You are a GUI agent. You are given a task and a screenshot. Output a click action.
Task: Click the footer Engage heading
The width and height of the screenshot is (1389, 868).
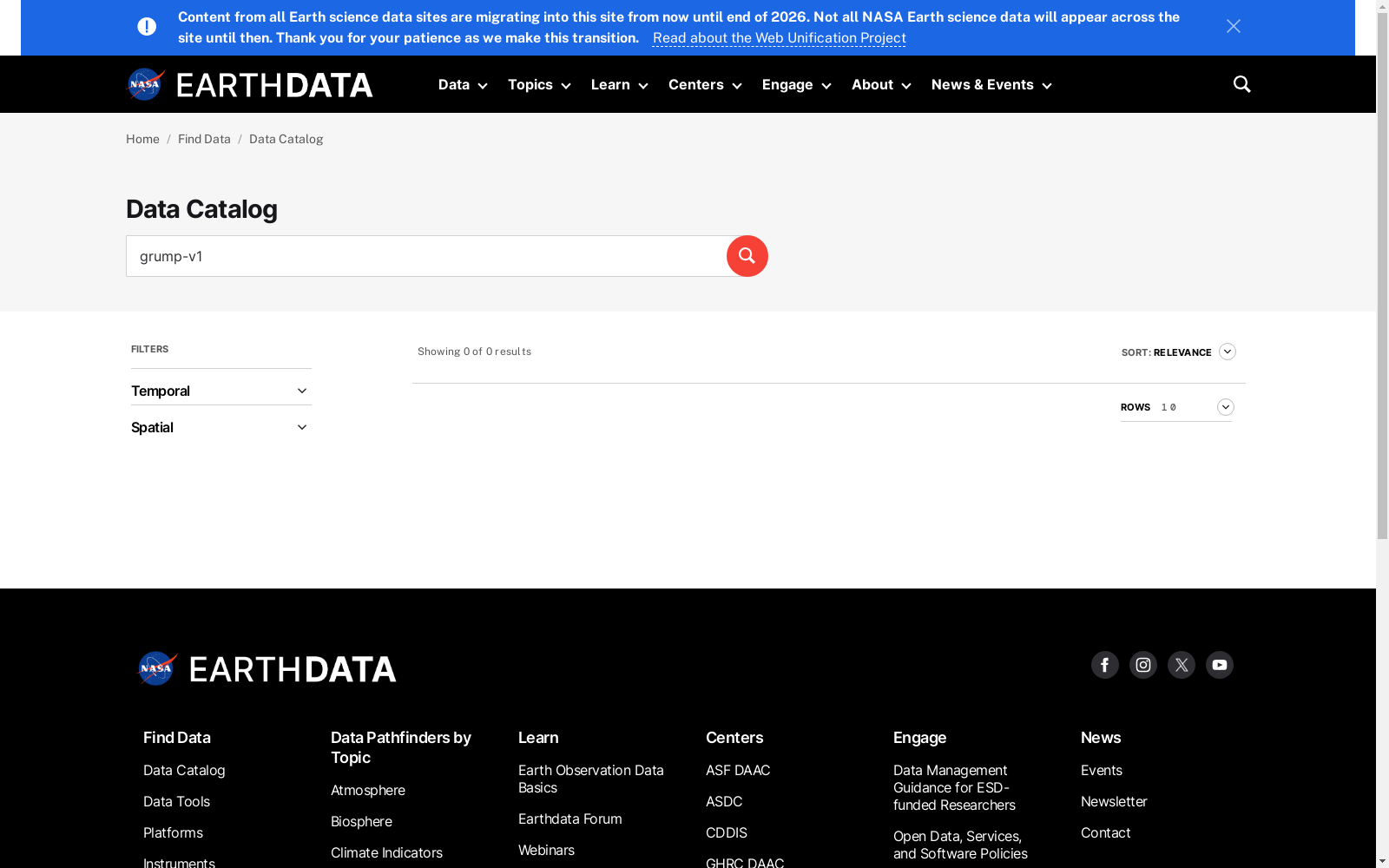pyautogui.click(x=919, y=737)
